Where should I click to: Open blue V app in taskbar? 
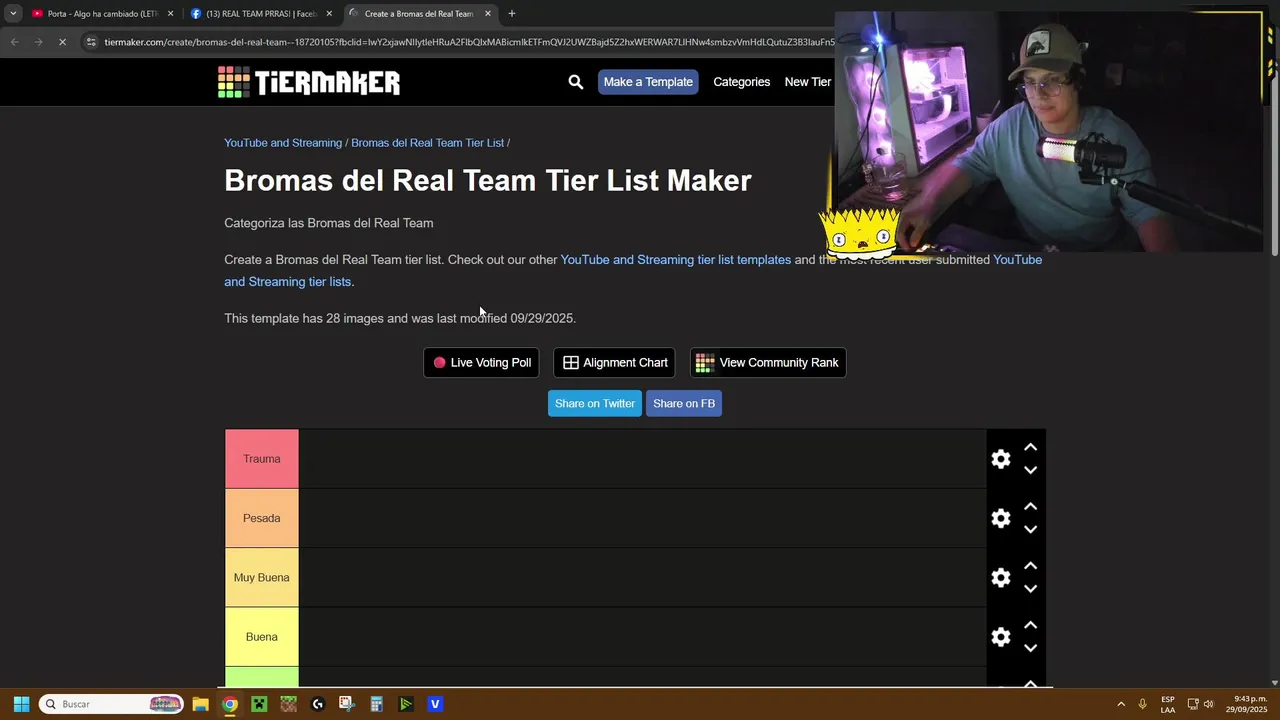click(435, 704)
